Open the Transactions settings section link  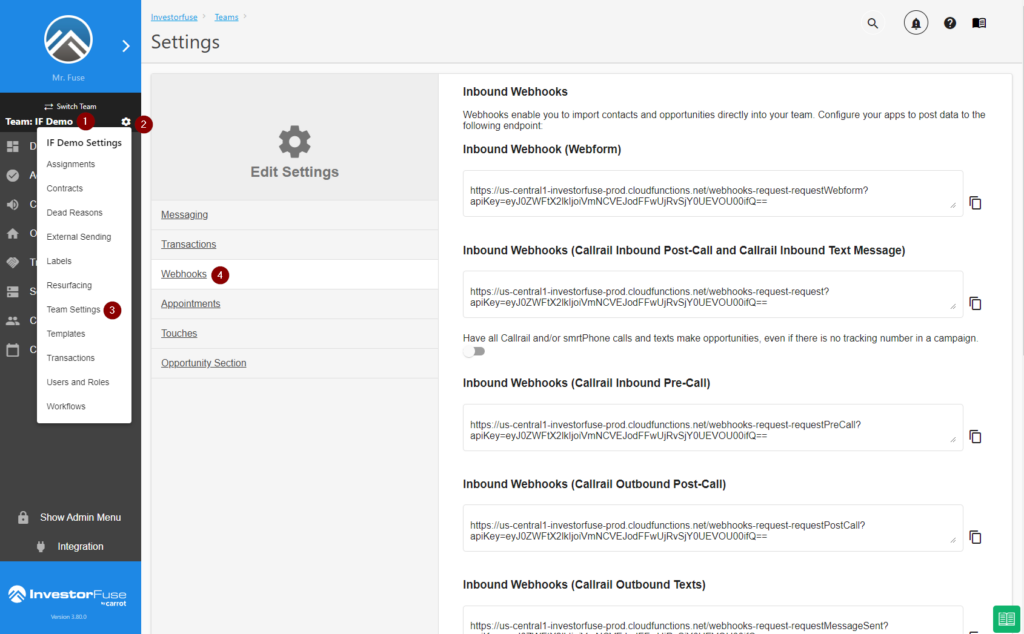click(188, 244)
